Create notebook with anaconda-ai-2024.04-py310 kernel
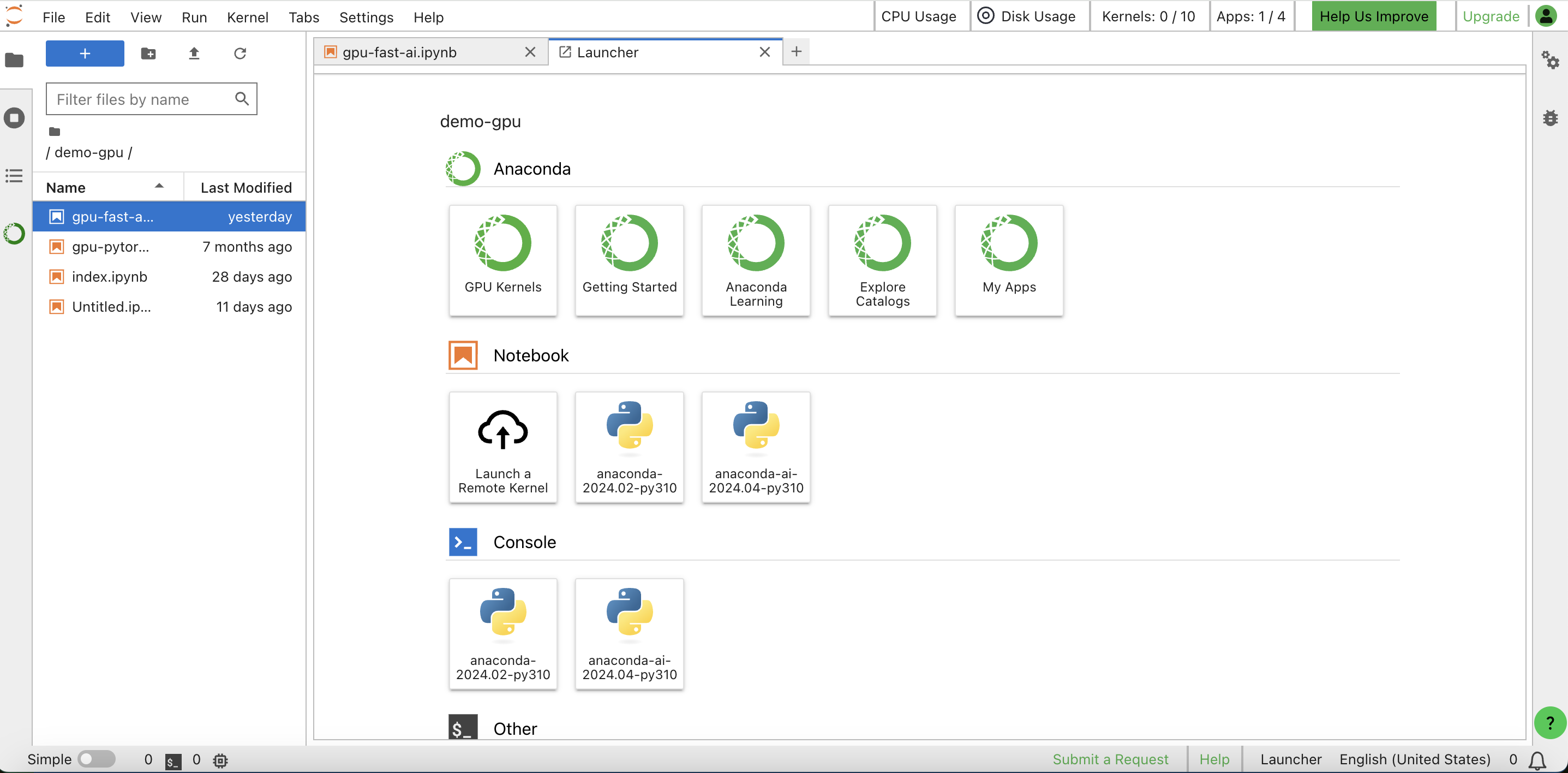Image resolution: width=1568 pixels, height=773 pixels. [x=756, y=447]
